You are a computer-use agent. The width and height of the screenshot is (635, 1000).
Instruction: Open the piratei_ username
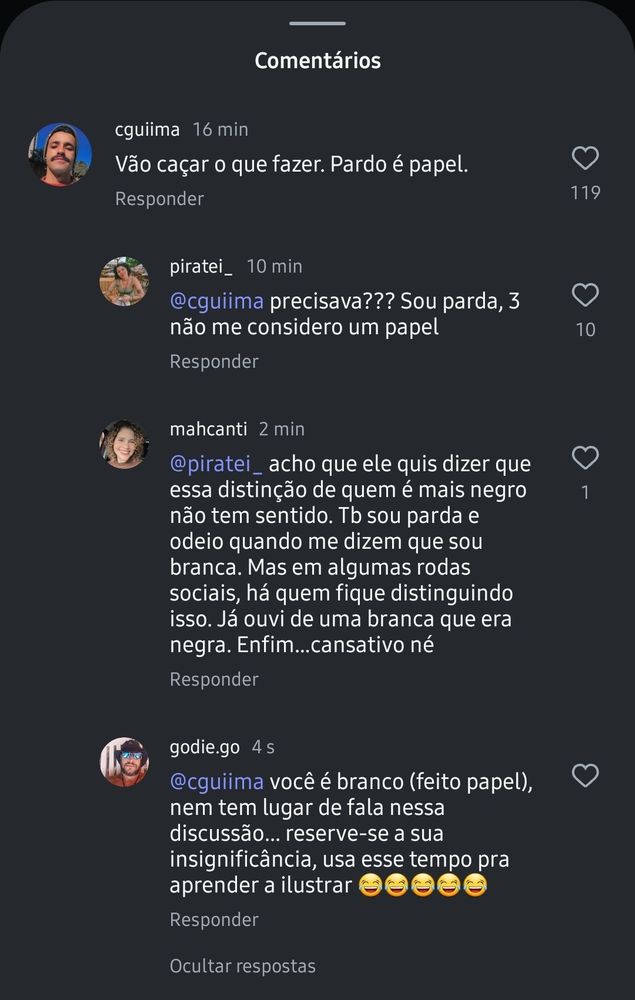pyautogui.click(x=201, y=267)
